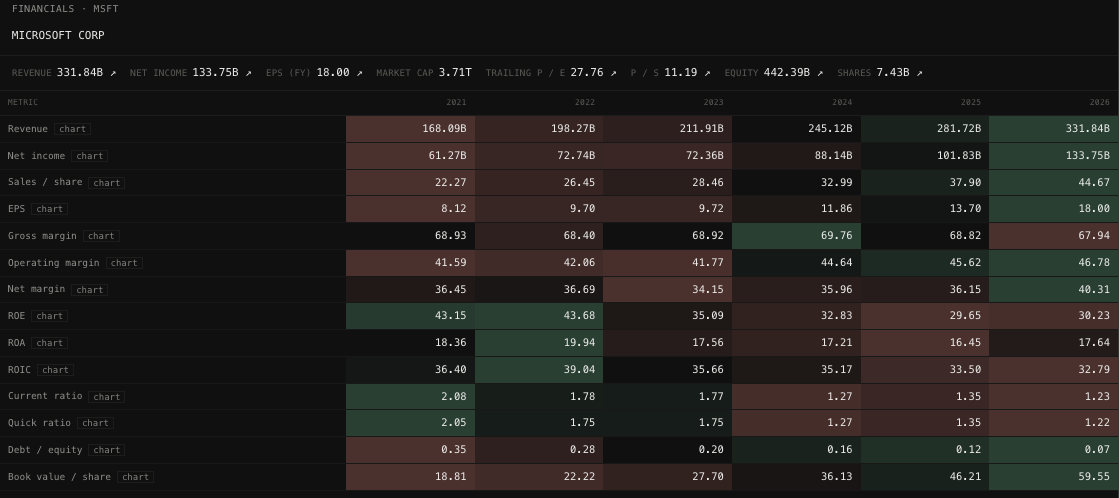Select EPS 2024 cell 11.86
Viewport: 1119px width, 498px height.
[x=796, y=209]
